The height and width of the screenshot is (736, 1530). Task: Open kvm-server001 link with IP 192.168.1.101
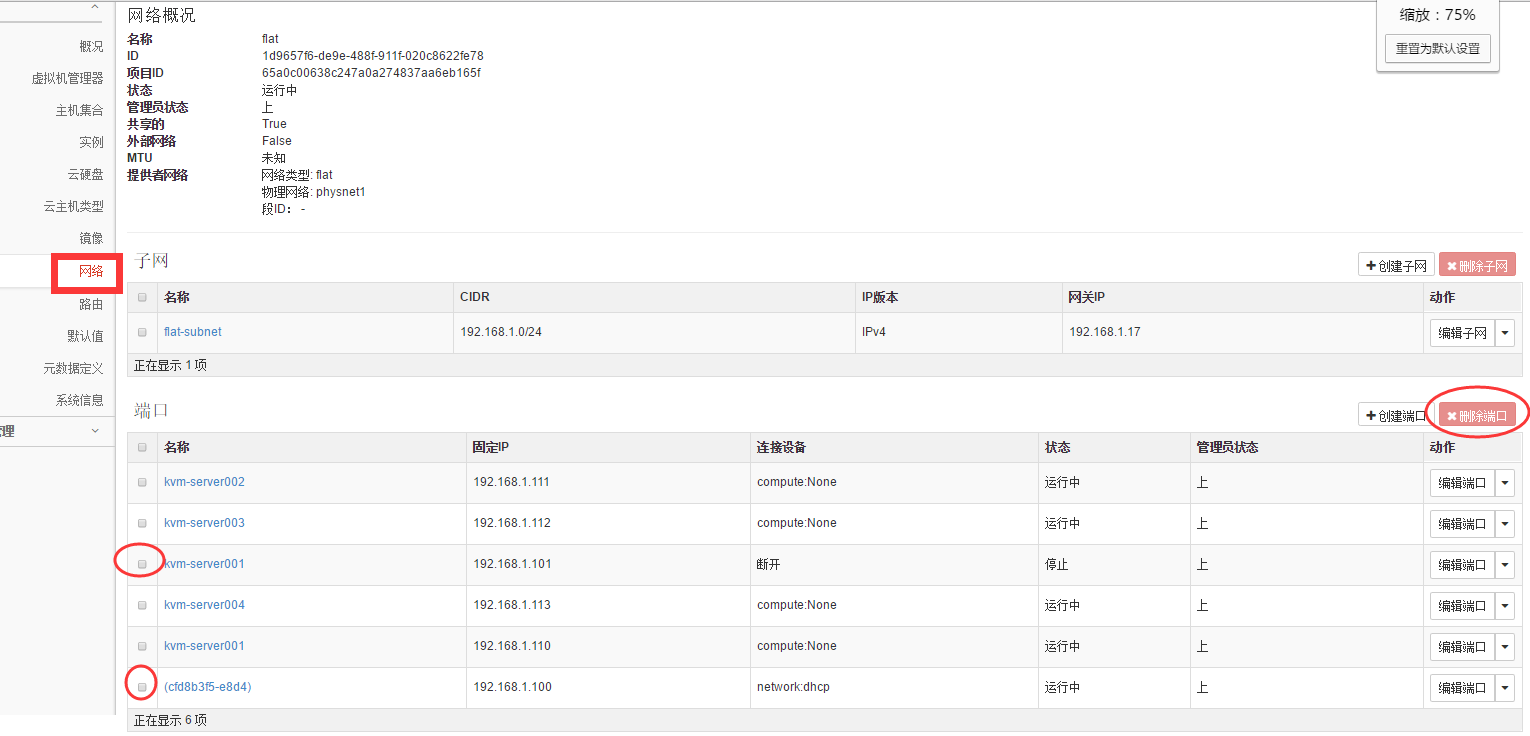point(204,564)
